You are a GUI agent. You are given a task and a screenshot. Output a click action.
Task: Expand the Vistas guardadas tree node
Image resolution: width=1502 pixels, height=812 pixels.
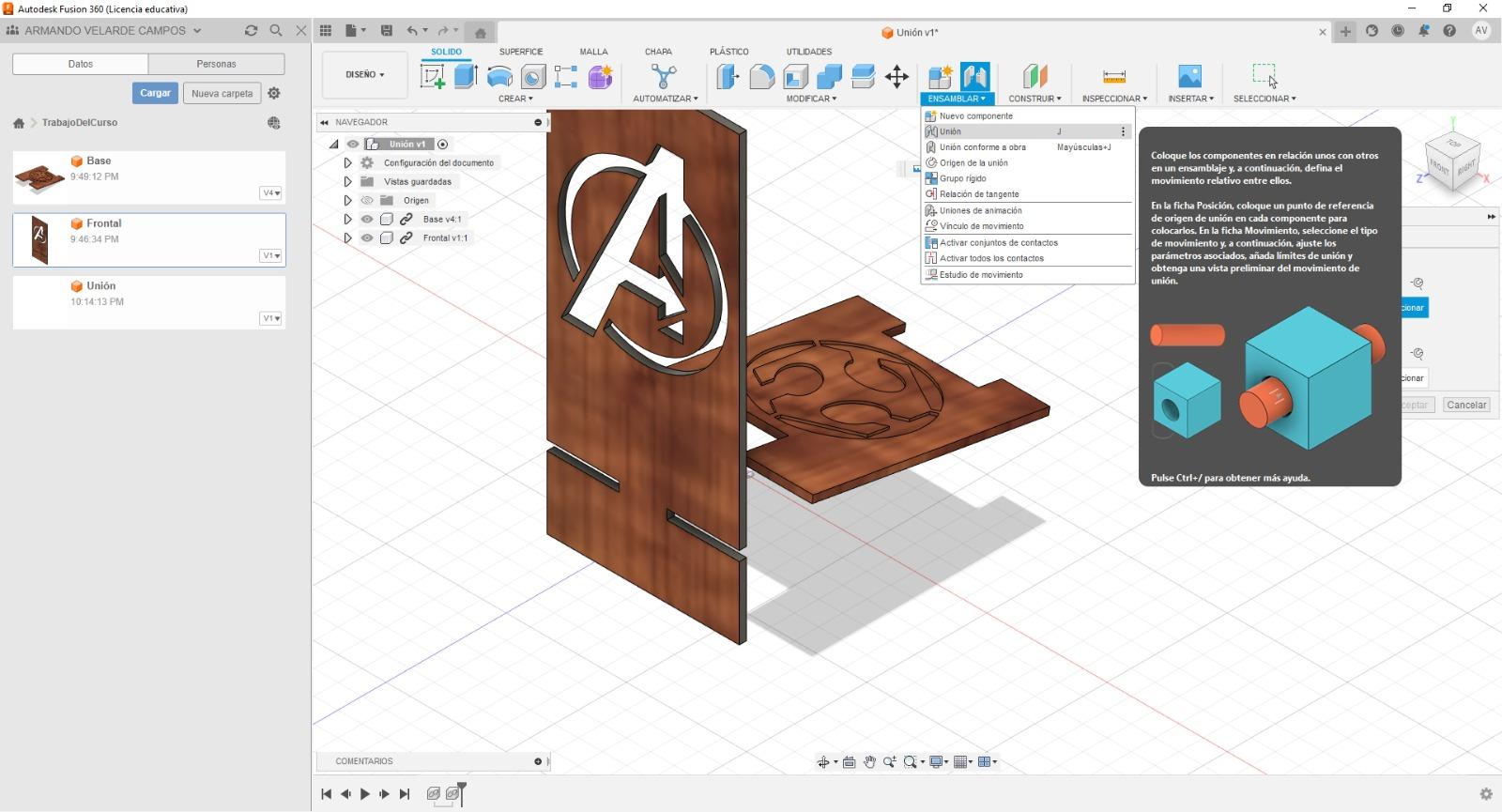click(x=347, y=181)
